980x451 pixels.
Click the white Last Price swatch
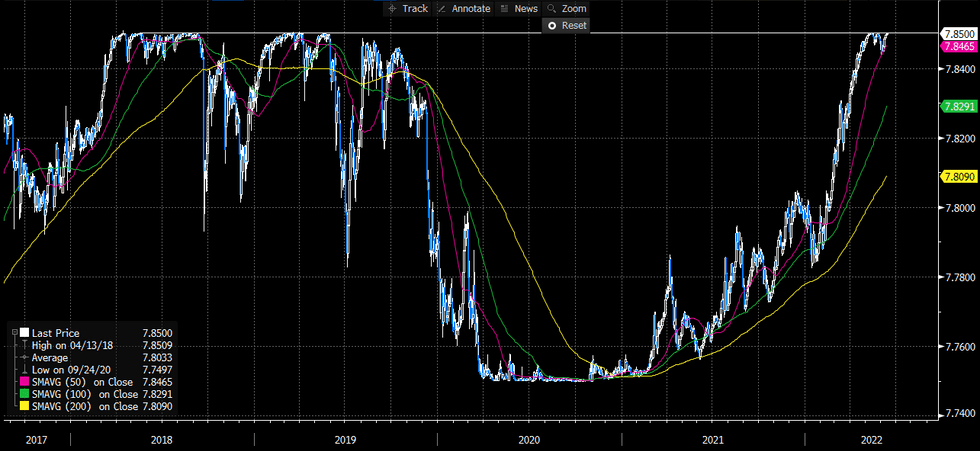tap(24, 333)
